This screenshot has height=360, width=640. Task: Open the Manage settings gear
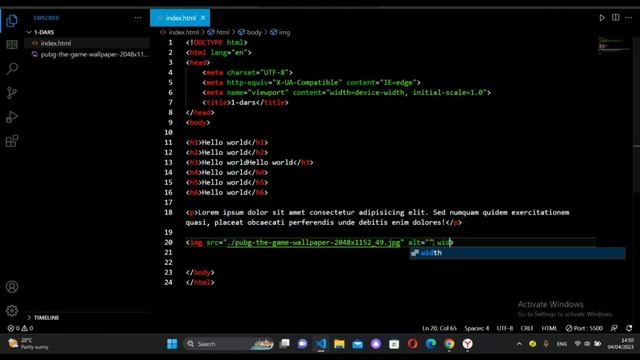pyautogui.click(x=12, y=311)
